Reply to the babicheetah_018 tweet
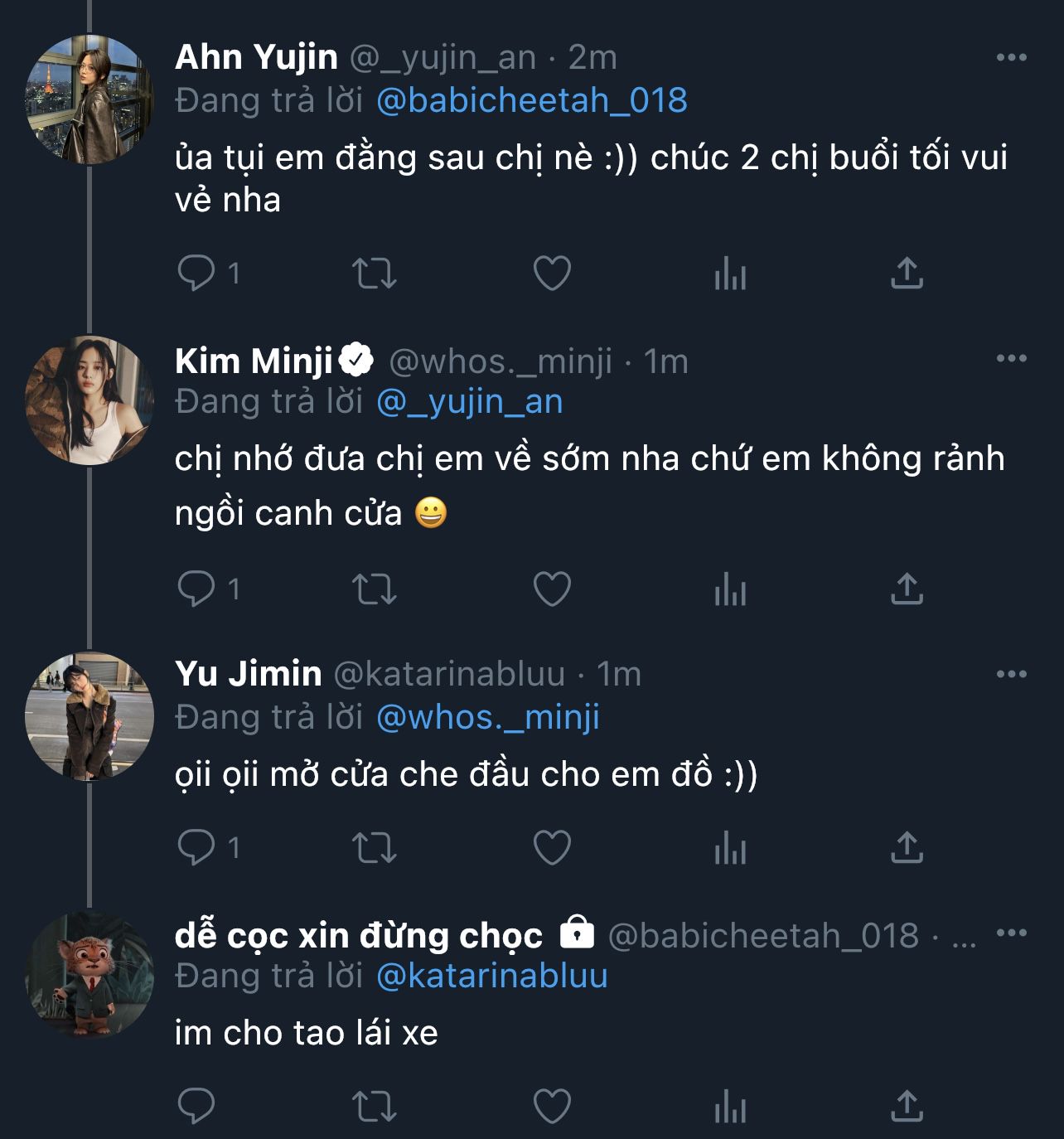Image resolution: width=1064 pixels, height=1139 pixels. coord(196,1106)
